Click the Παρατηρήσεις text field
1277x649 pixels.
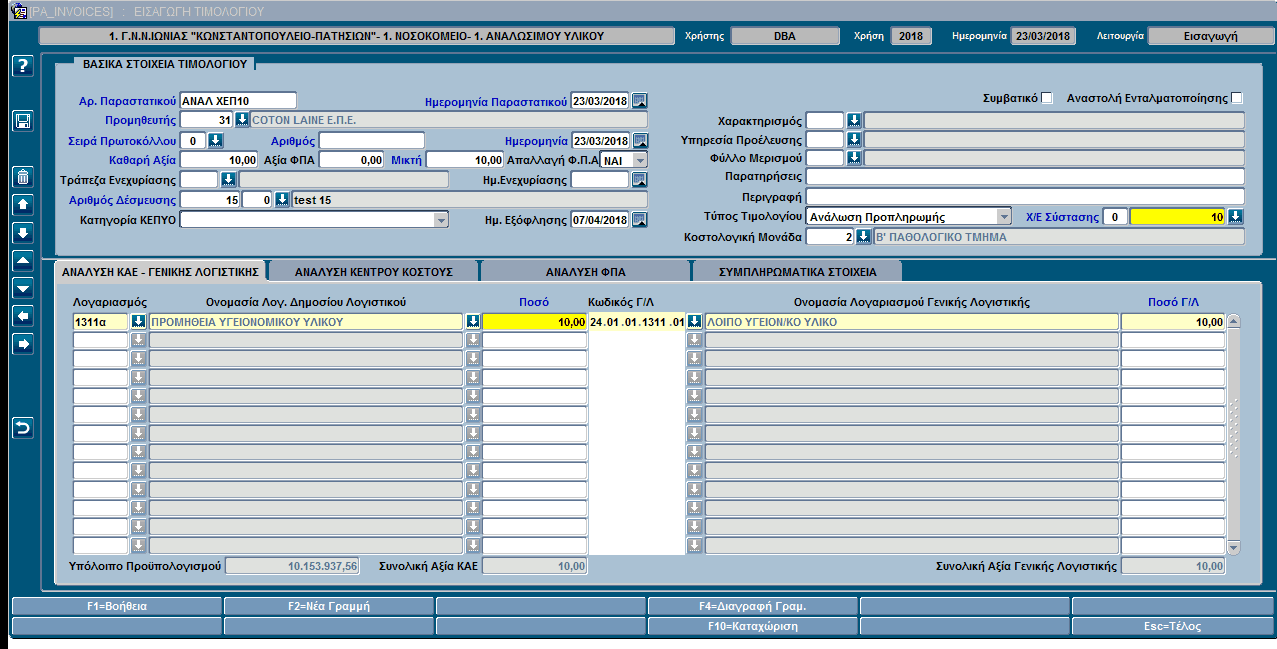1025,176
